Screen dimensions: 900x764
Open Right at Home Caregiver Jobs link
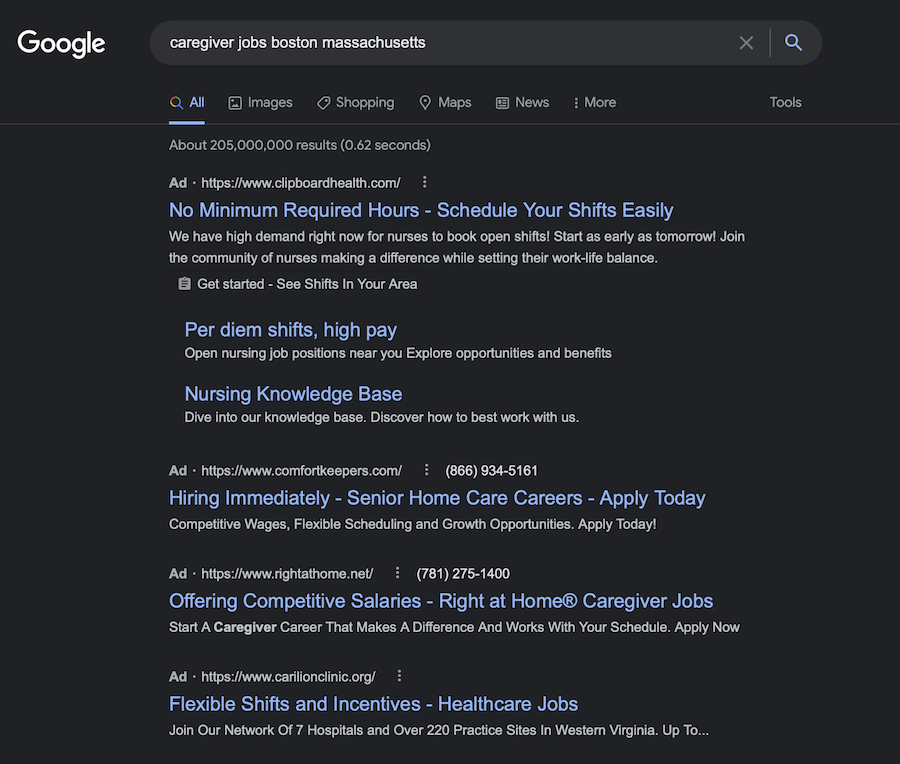click(441, 601)
